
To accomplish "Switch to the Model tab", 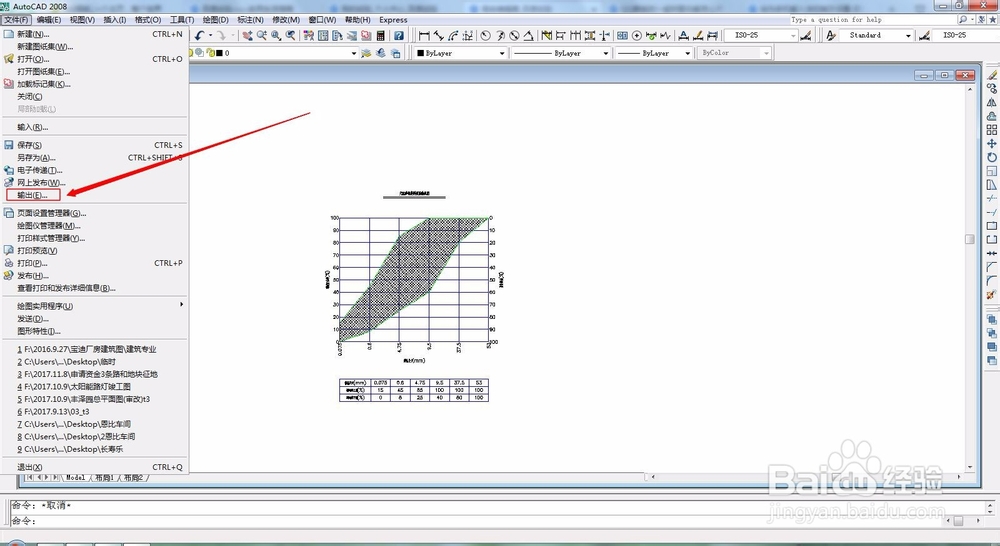I will click(x=75, y=478).
